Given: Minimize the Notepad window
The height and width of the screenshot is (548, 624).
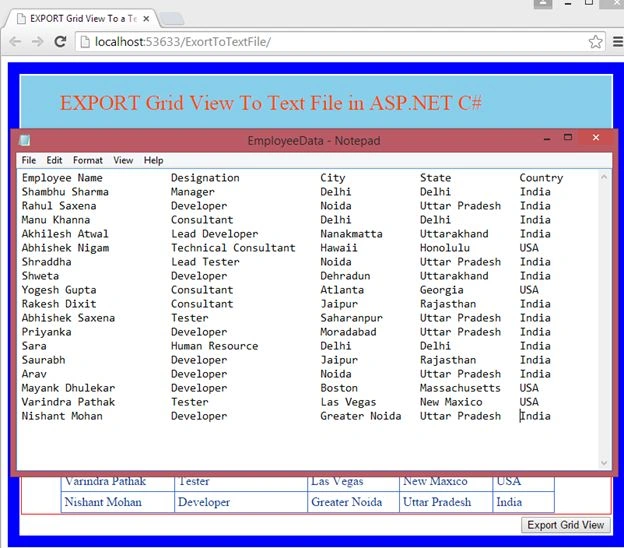Looking at the screenshot, I should click(547, 138).
